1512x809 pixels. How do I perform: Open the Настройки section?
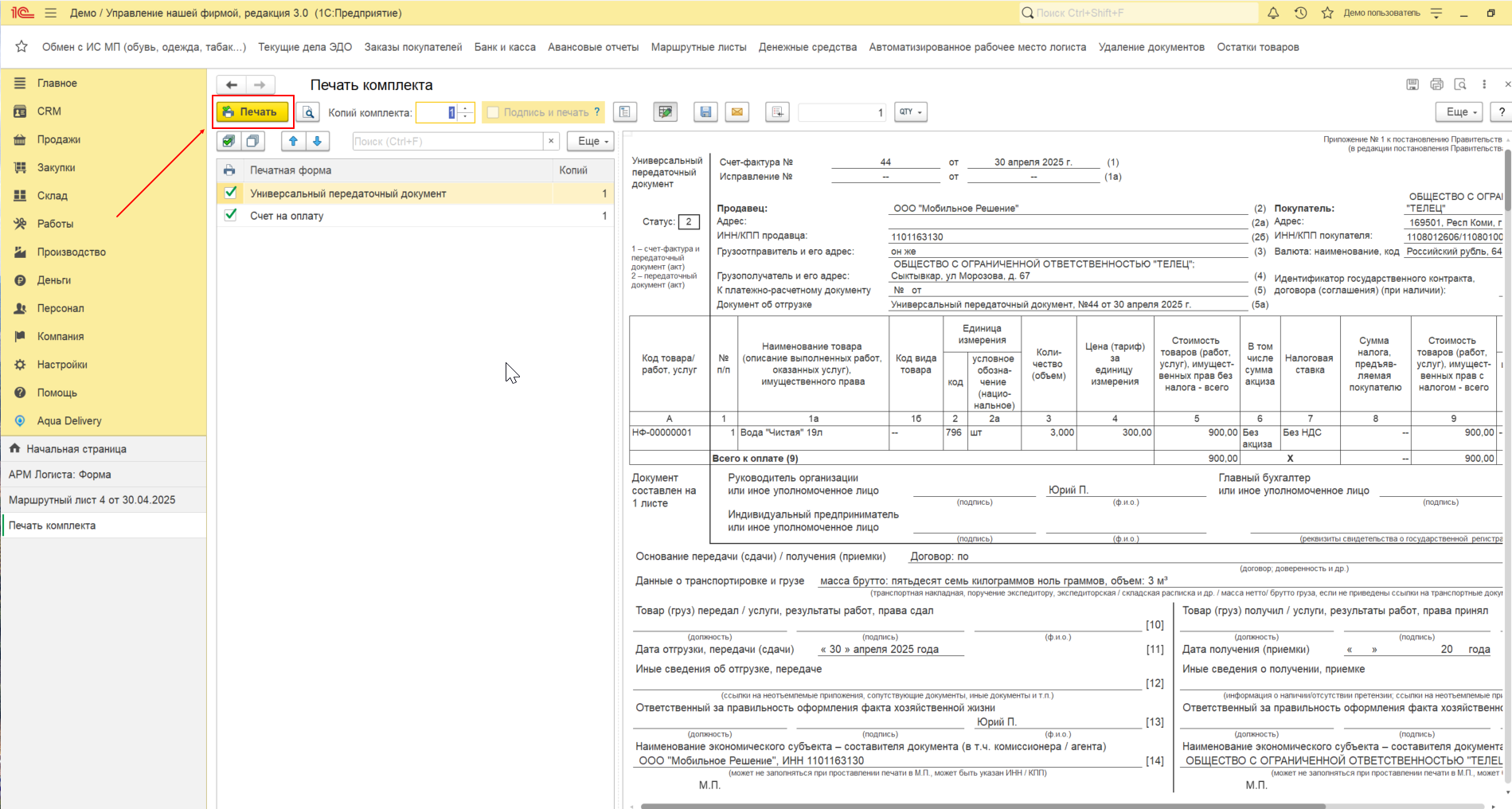104,365
